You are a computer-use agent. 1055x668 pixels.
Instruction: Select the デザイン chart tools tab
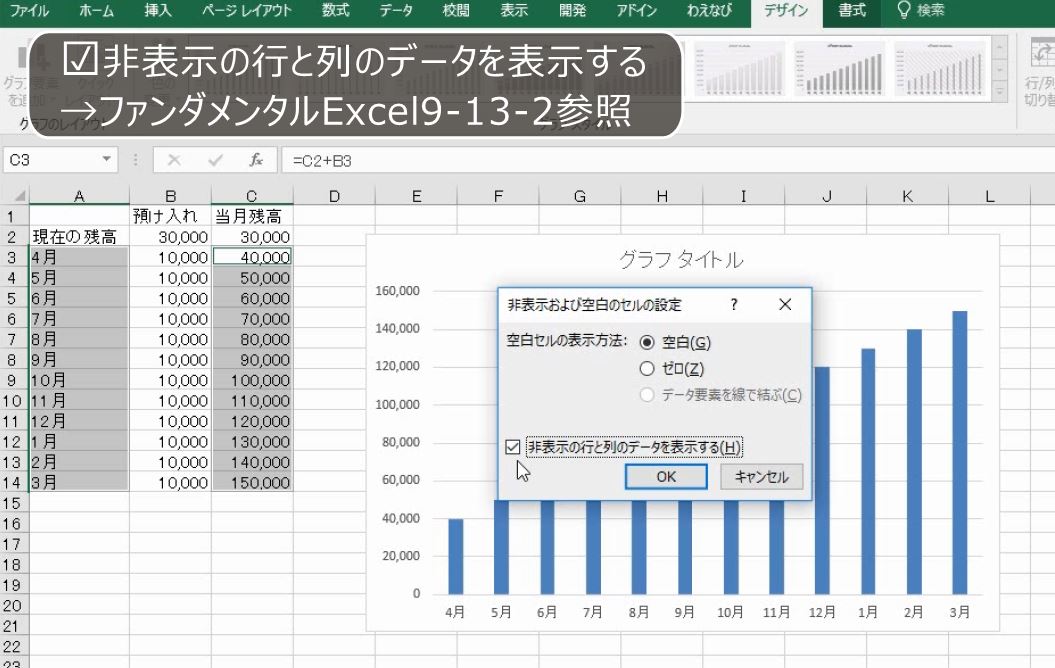tap(787, 11)
